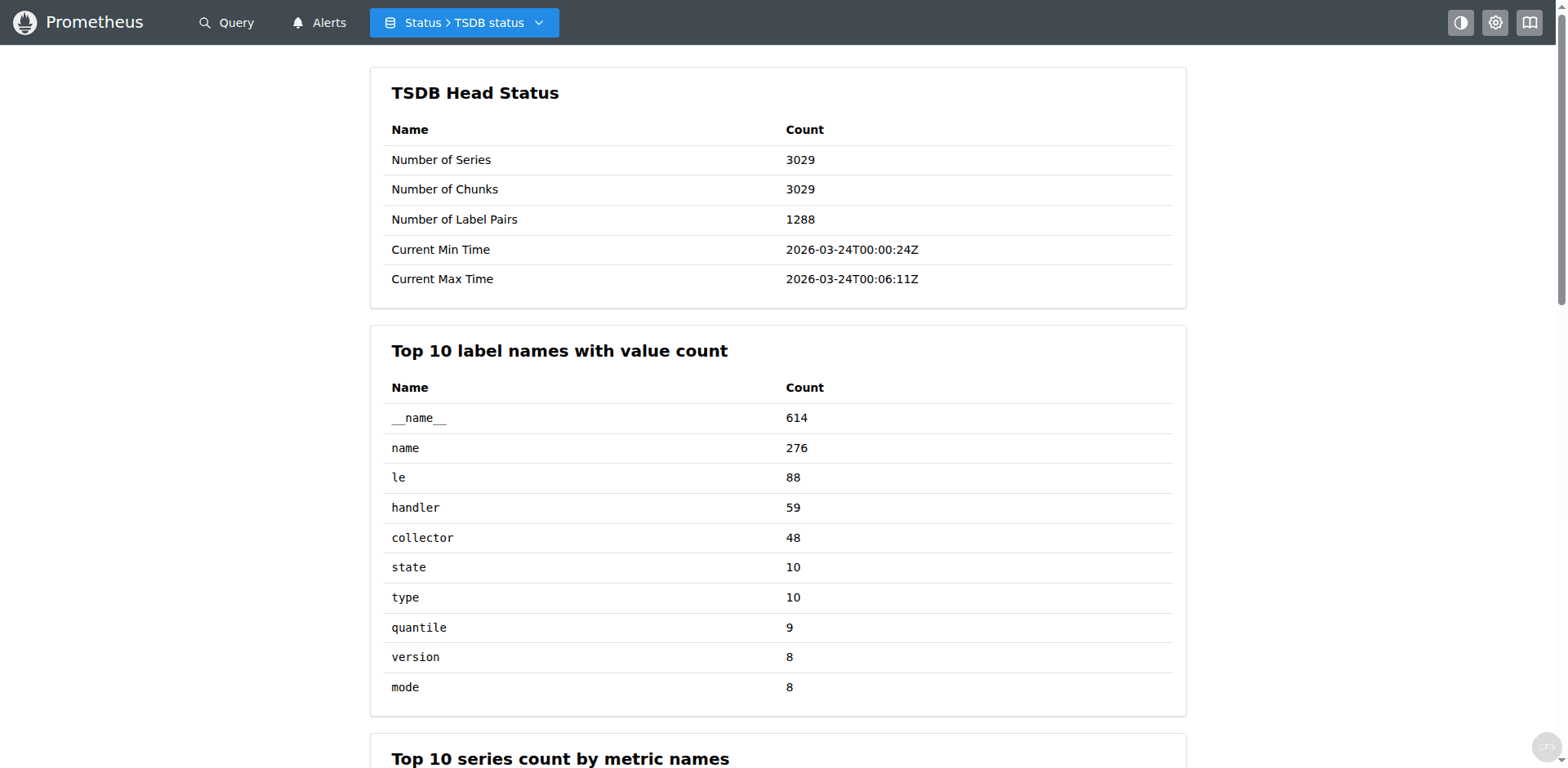Select the magnifying glass icon beside Query
This screenshot has height=768, width=1568.
tap(204, 22)
